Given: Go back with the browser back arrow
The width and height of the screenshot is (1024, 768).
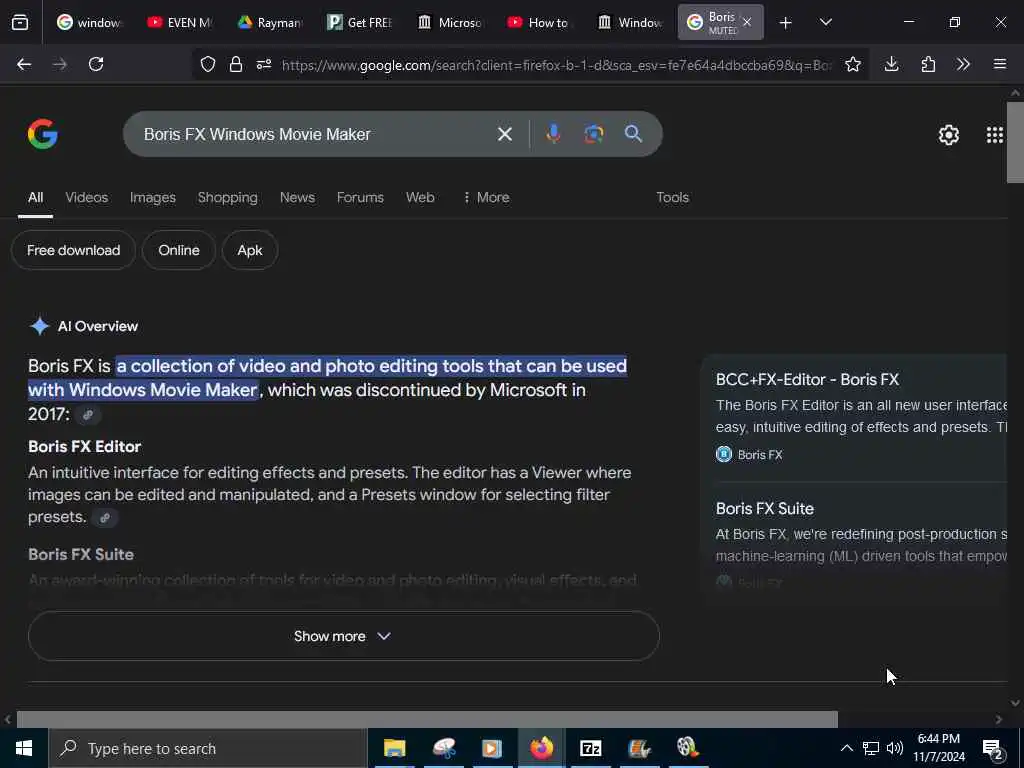Looking at the screenshot, I should (x=24, y=64).
